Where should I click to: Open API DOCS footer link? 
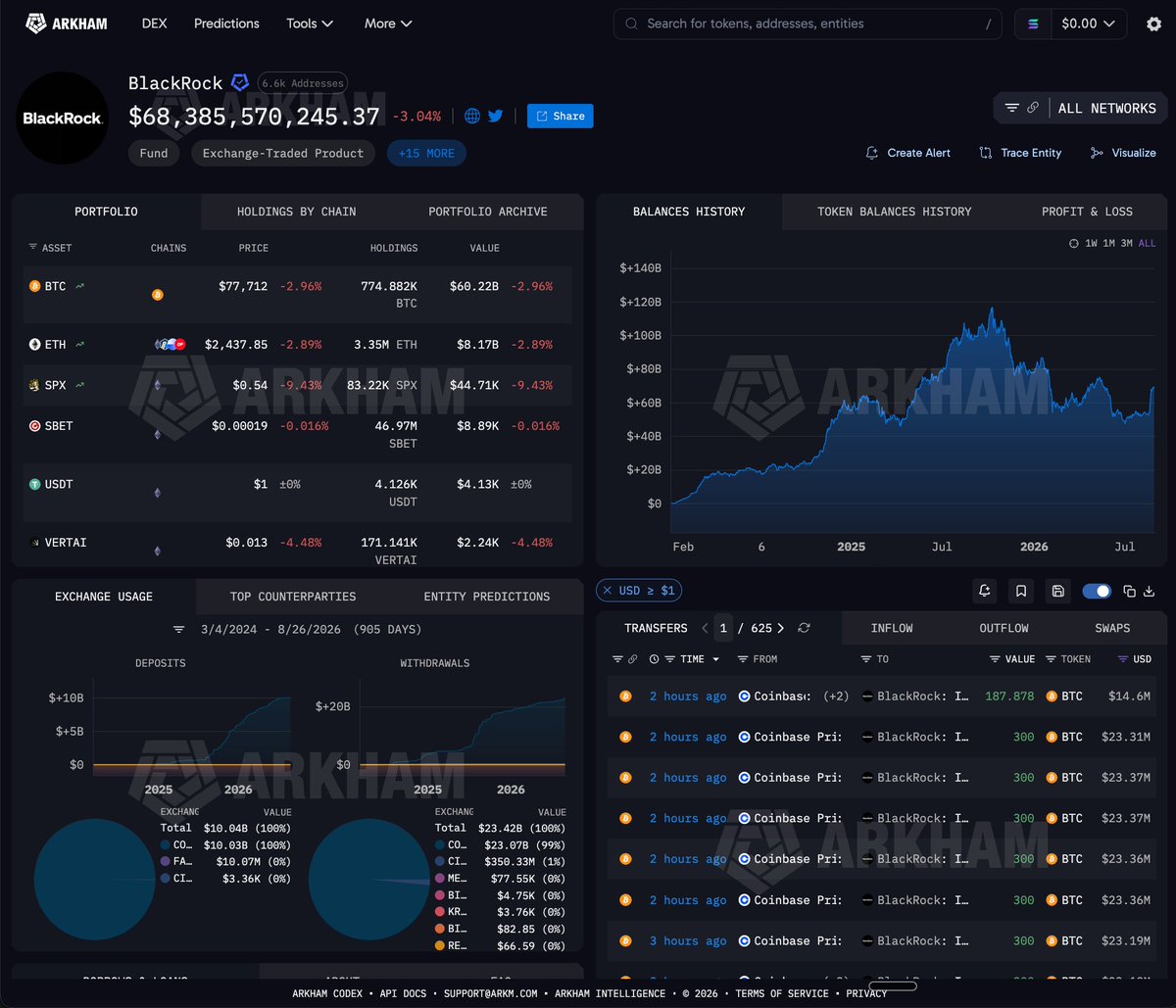(x=403, y=993)
